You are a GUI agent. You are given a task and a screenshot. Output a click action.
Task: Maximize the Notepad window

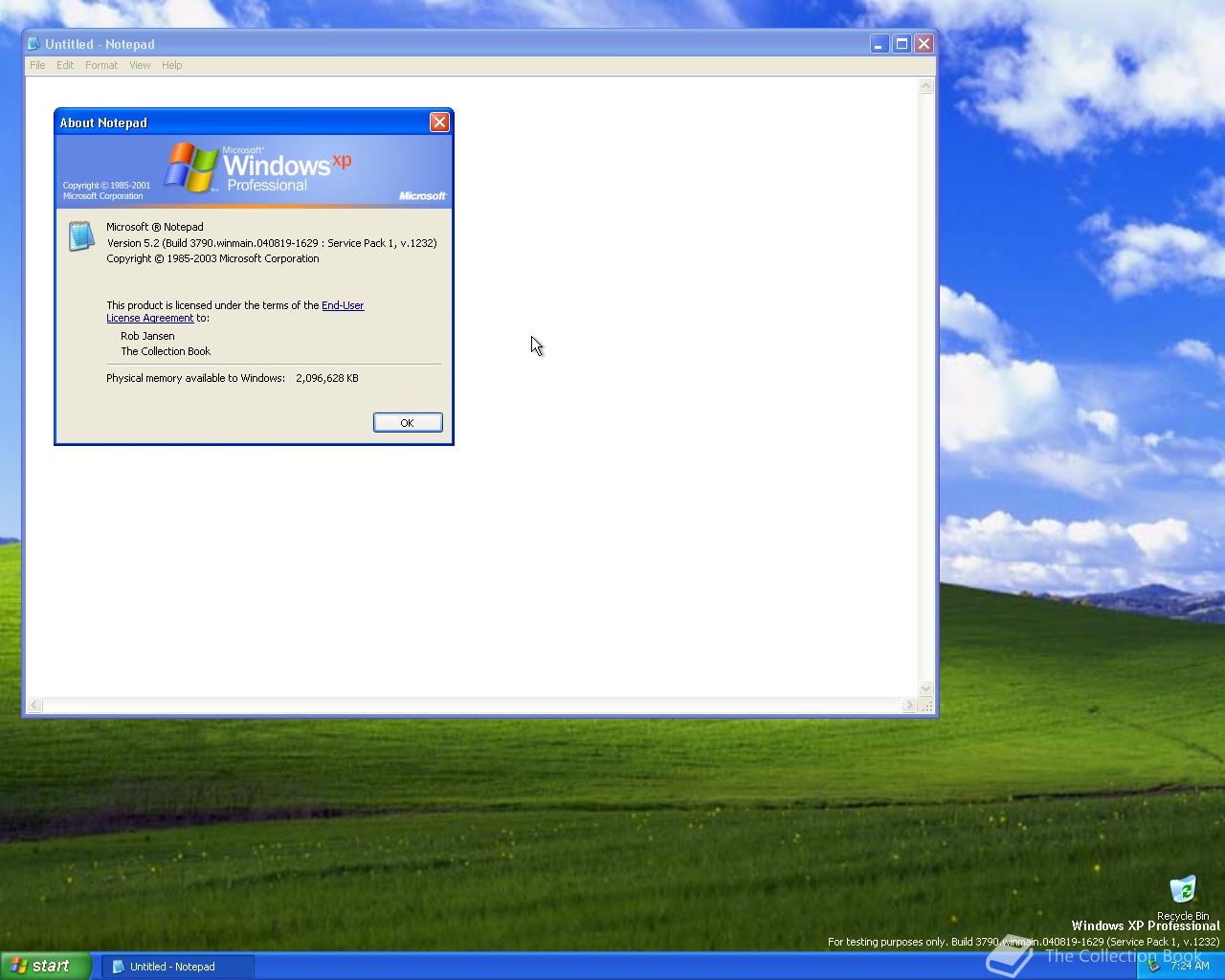pos(902,44)
